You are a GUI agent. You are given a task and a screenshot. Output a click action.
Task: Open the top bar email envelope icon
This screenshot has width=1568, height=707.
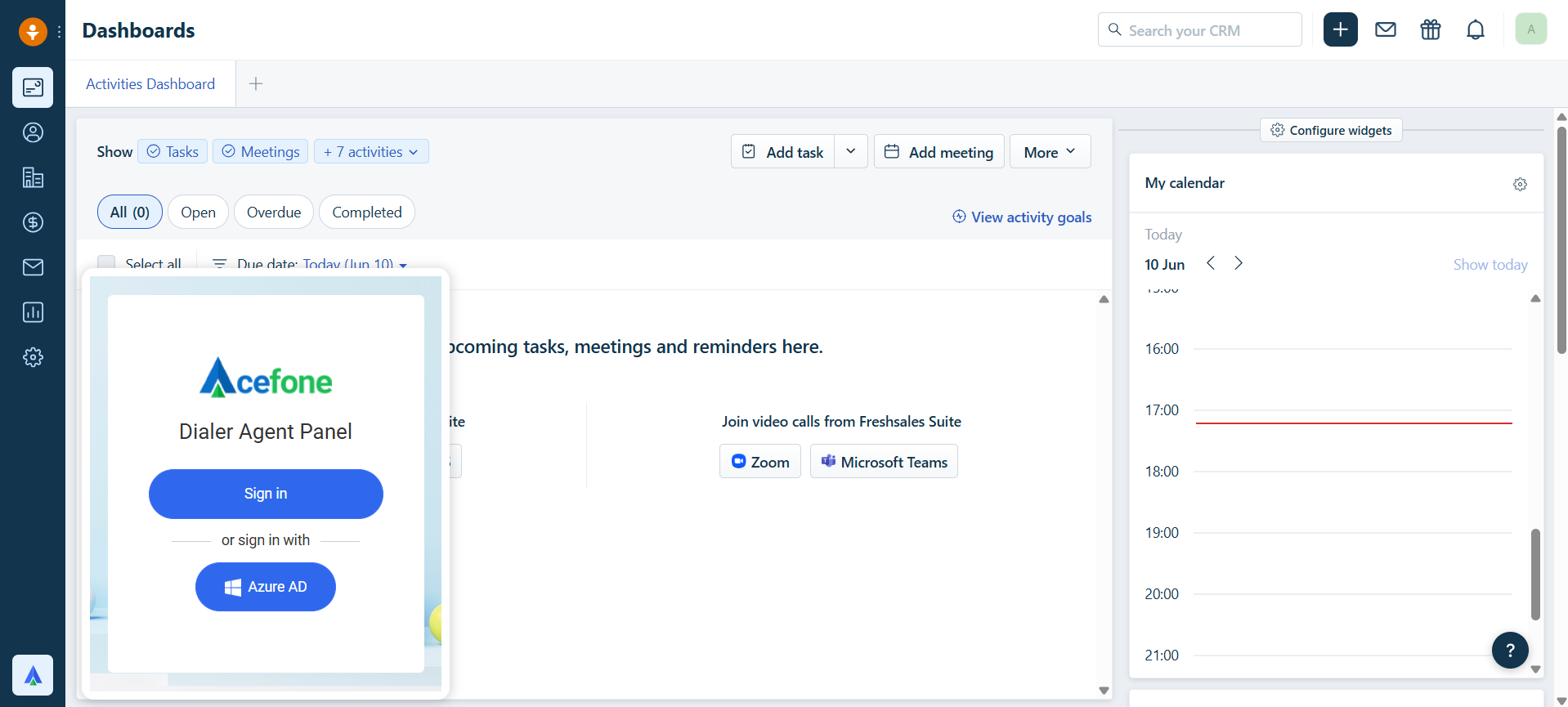(x=1386, y=30)
